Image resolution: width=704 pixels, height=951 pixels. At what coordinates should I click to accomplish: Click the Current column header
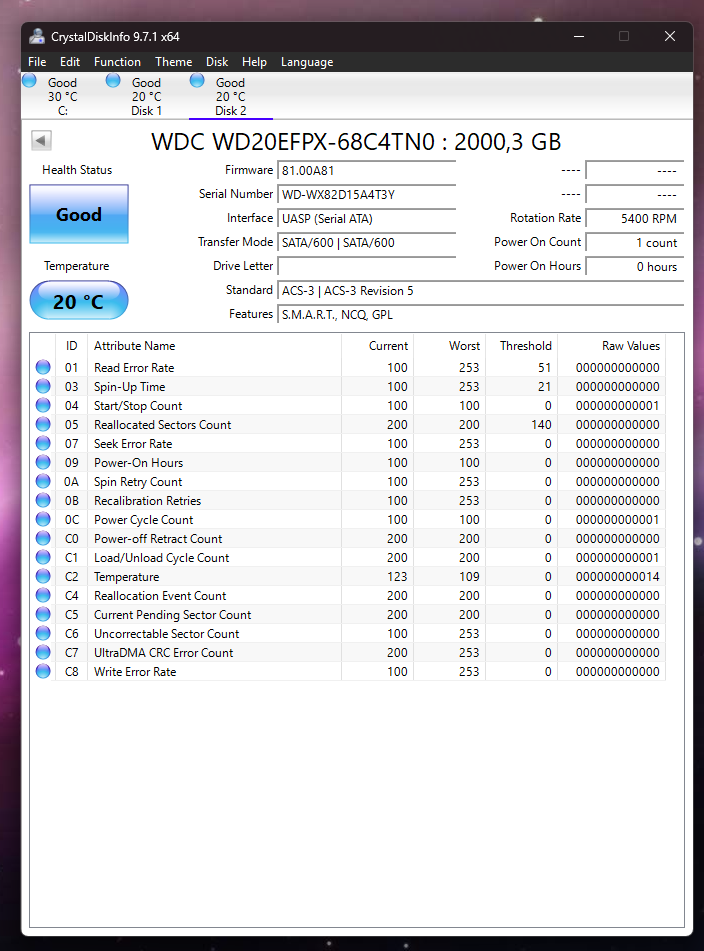tap(378, 346)
